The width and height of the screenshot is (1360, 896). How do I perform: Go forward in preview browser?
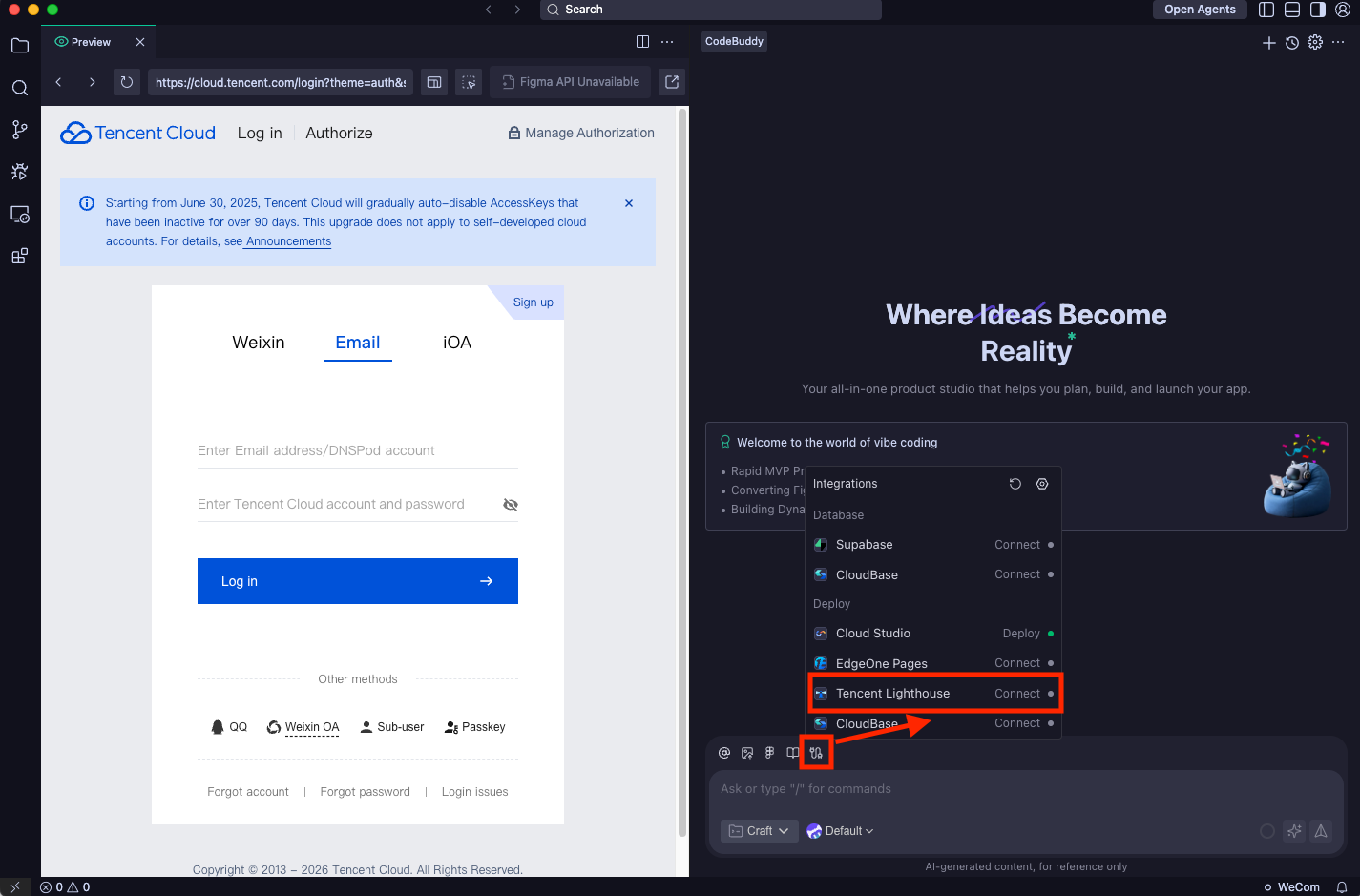pyautogui.click(x=92, y=82)
